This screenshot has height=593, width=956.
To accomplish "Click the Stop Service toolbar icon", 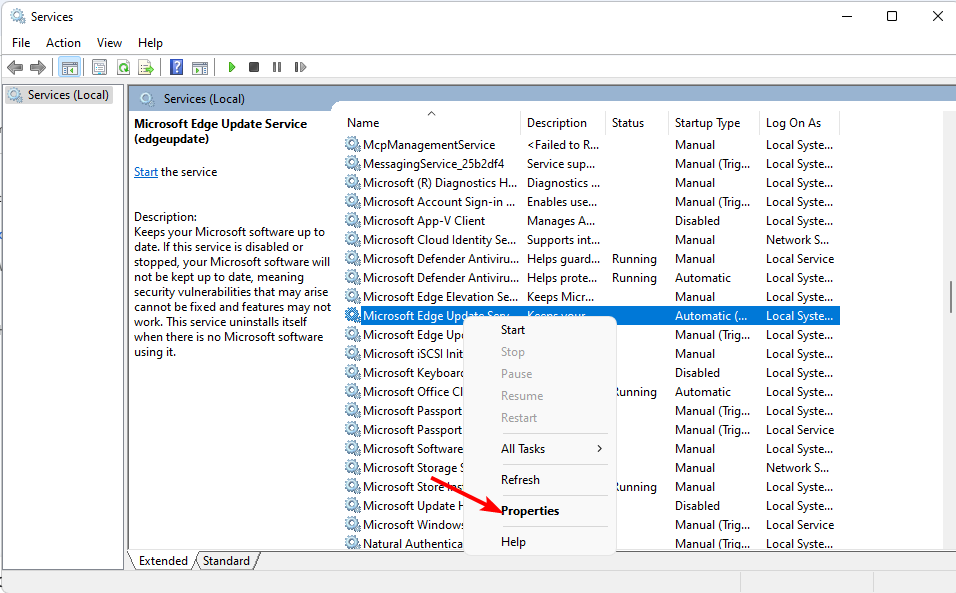I will (x=254, y=66).
